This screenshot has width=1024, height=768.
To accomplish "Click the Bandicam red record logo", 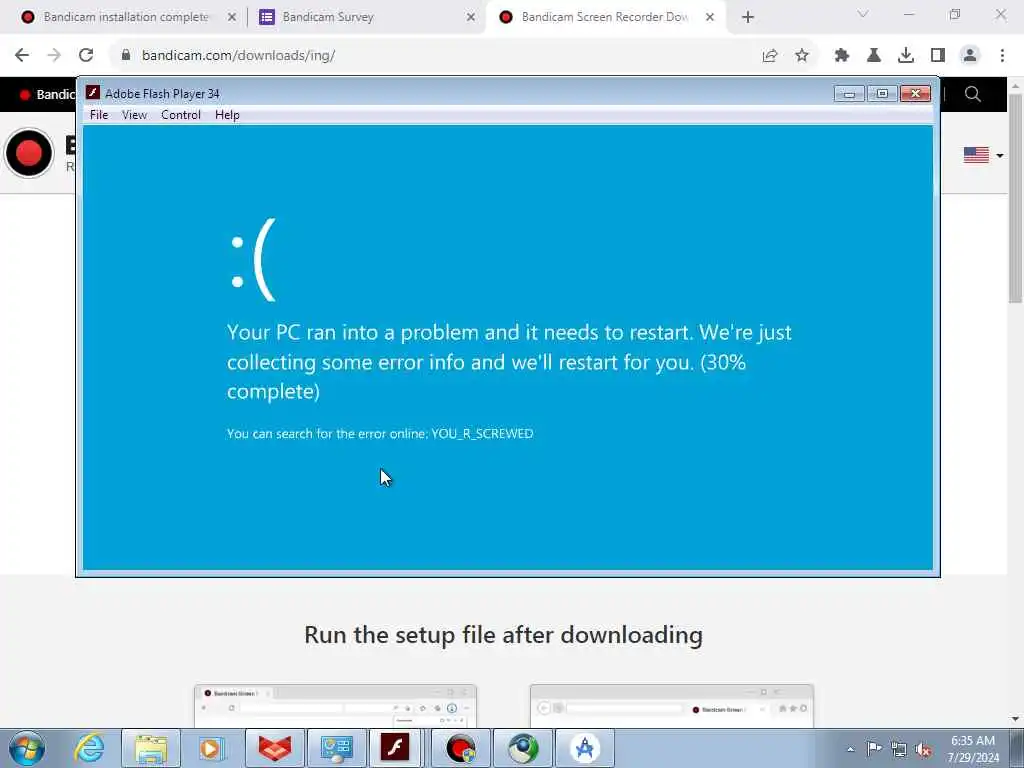I will pos(29,153).
